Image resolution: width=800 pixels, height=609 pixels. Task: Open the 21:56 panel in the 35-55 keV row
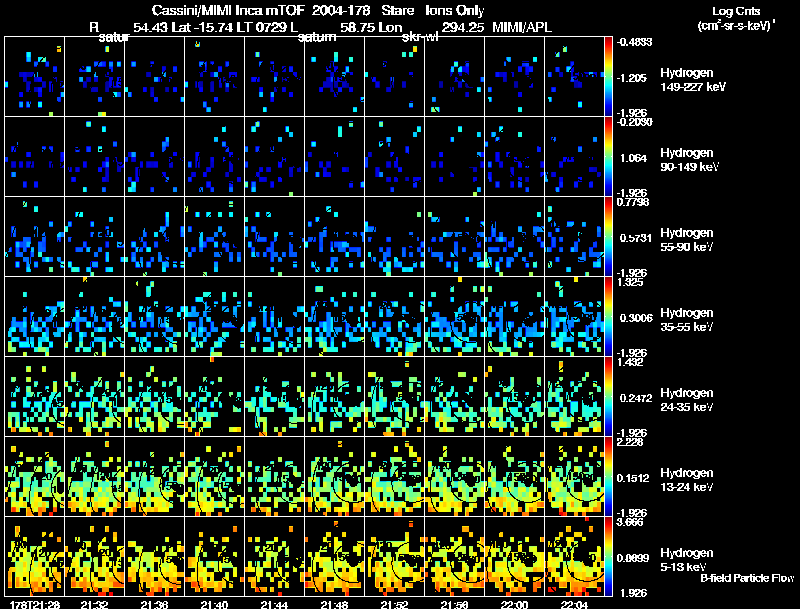pyautogui.click(x=454, y=317)
